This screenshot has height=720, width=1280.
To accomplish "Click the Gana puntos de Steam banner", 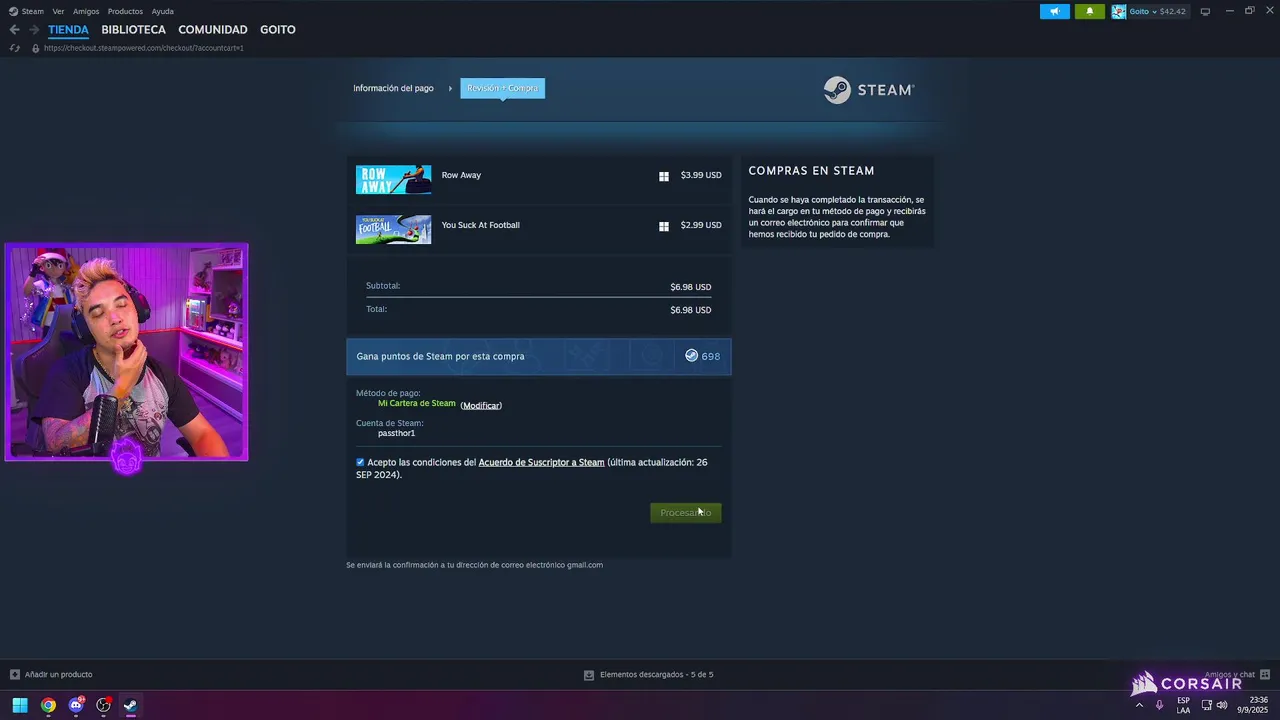I will (539, 356).
